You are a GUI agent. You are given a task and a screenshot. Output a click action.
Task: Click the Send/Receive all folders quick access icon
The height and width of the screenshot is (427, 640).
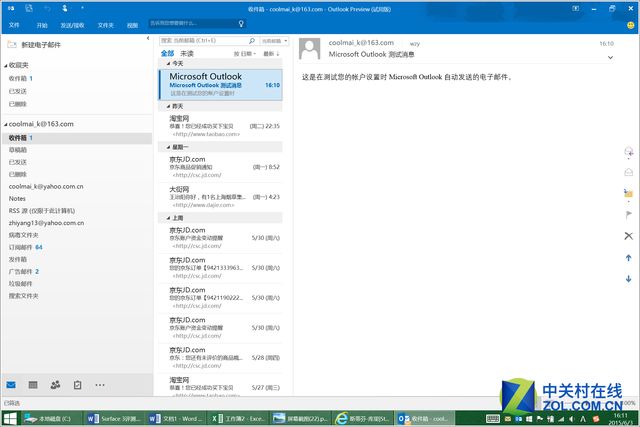click(x=29, y=8)
